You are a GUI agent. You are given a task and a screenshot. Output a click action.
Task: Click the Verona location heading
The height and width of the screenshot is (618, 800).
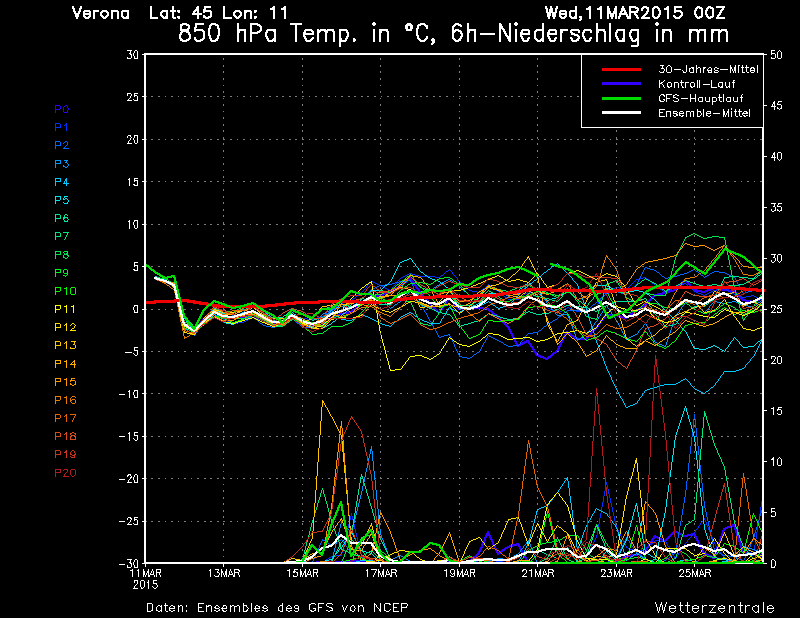(x=102, y=13)
